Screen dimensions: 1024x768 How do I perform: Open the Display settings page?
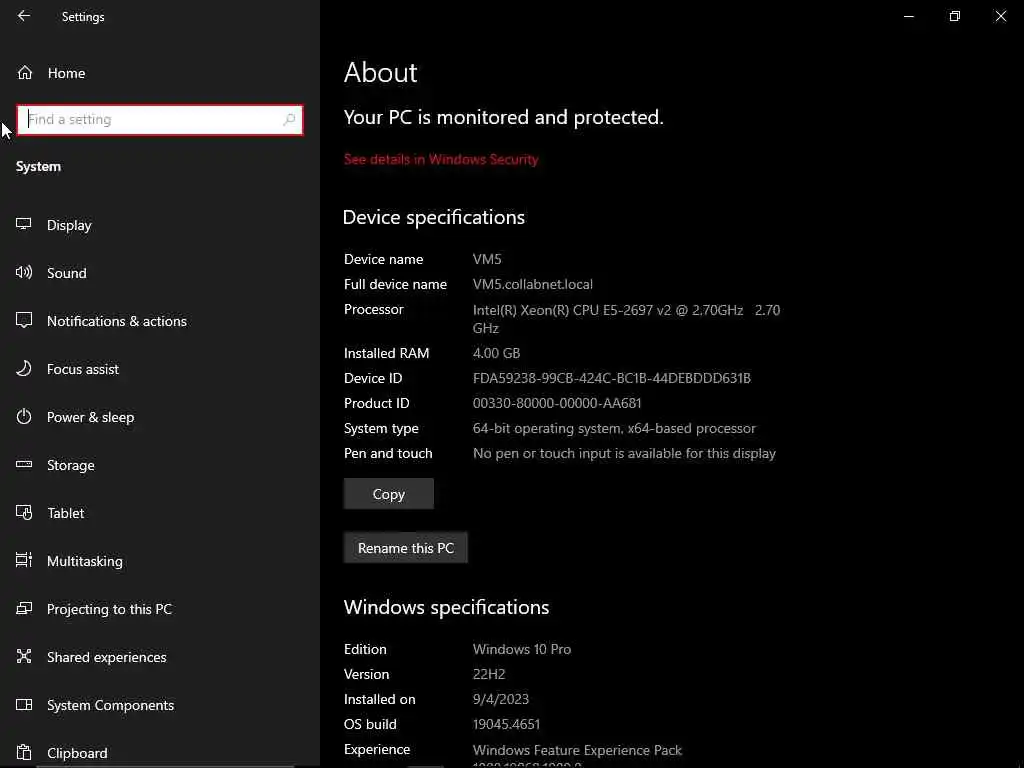[69, 225]
